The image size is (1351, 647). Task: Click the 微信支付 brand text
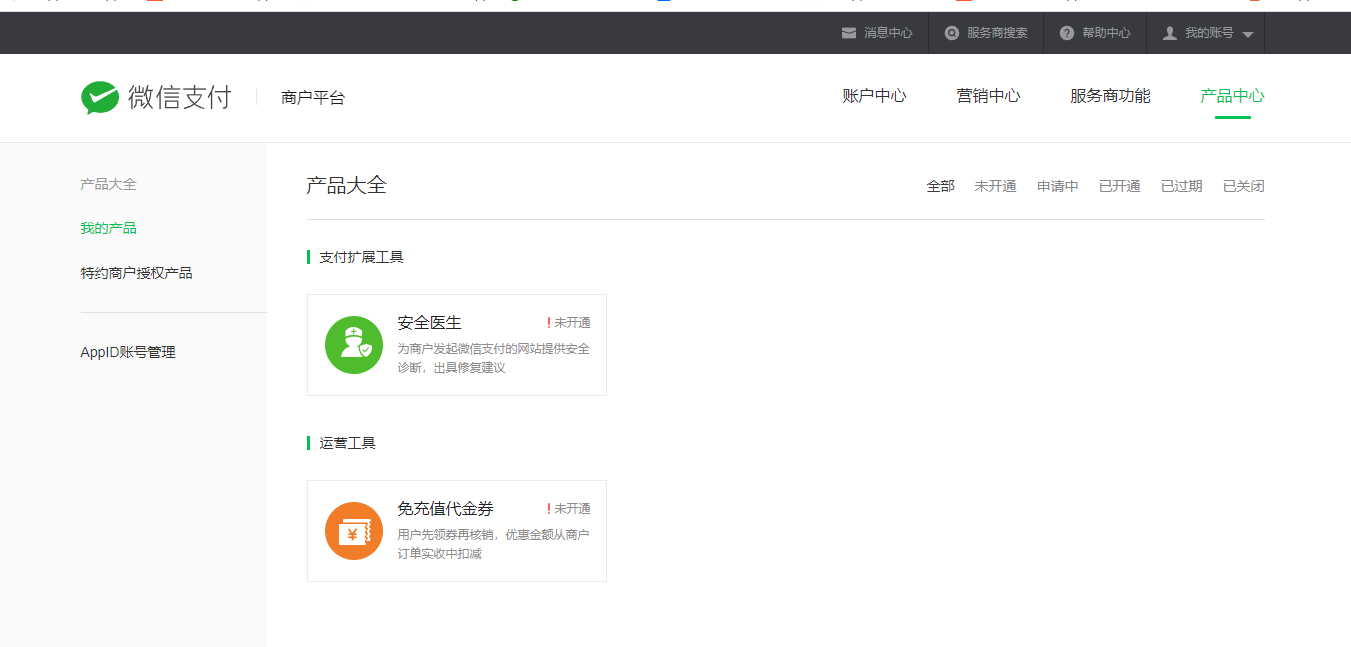click(x=180, y=97)
